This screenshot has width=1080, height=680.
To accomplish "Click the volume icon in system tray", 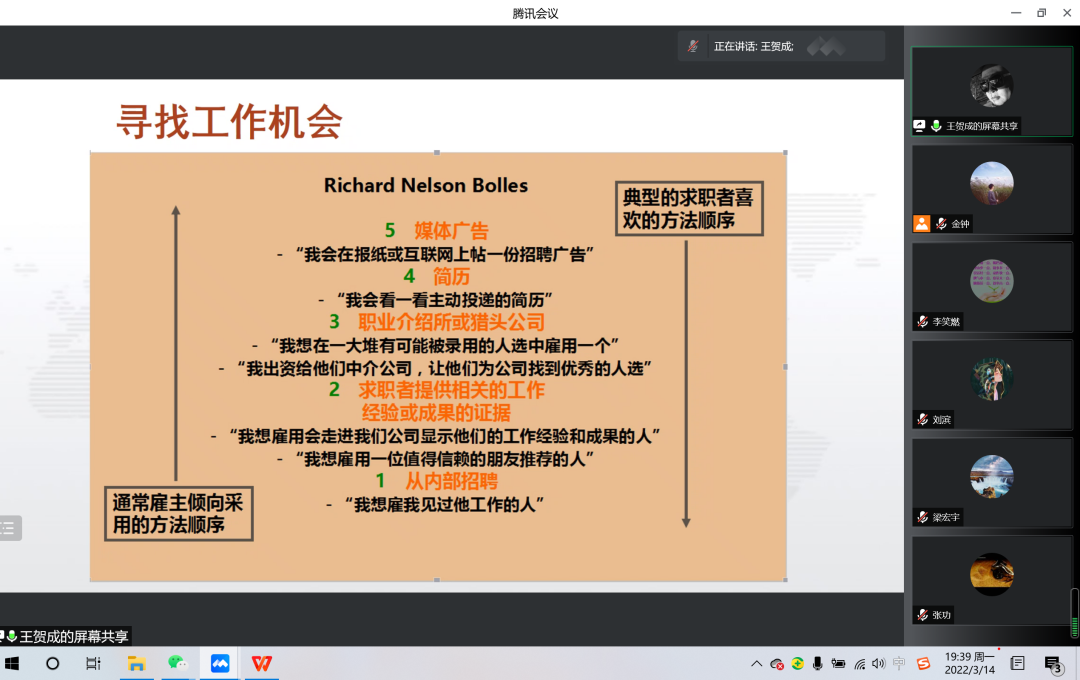I will 878,663.
